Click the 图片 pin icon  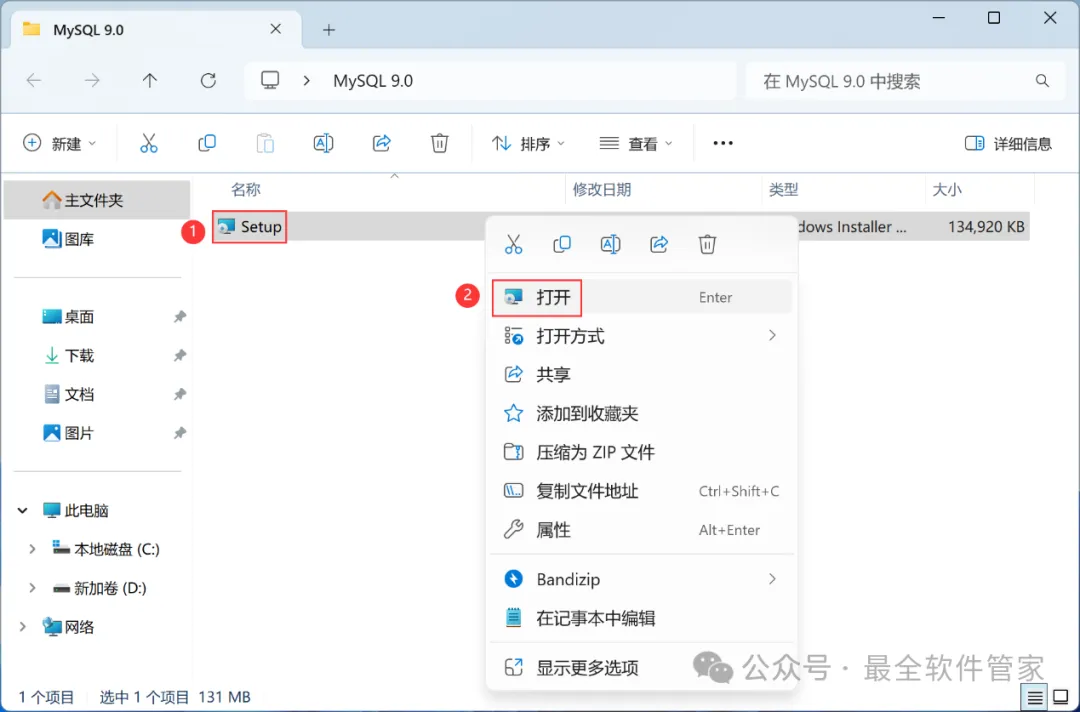[179, 433]
